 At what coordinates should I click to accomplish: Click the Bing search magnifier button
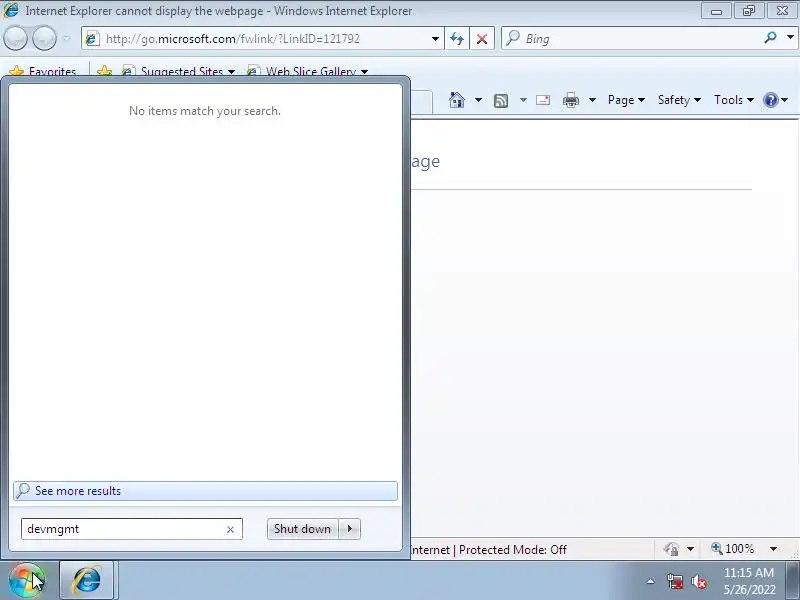pos(770,38)
